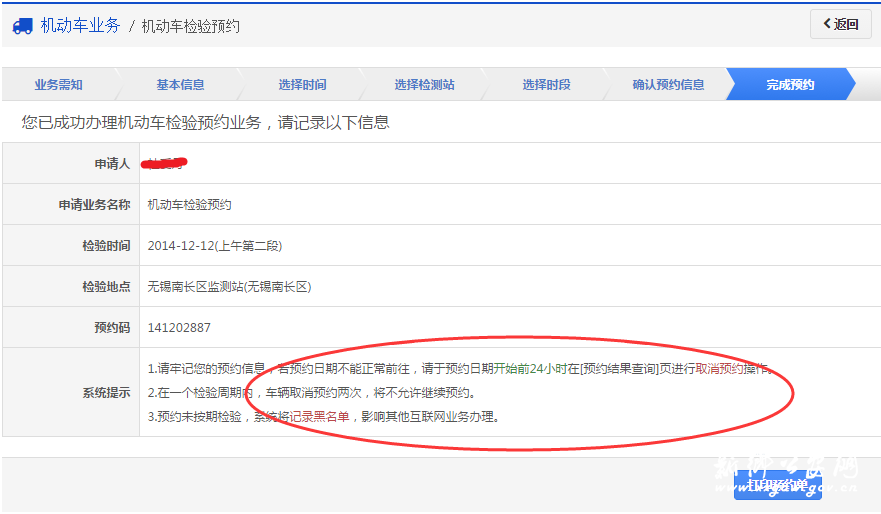Click the highlighted 完成预约 step

pyautogui.click(x=790, y=85)
